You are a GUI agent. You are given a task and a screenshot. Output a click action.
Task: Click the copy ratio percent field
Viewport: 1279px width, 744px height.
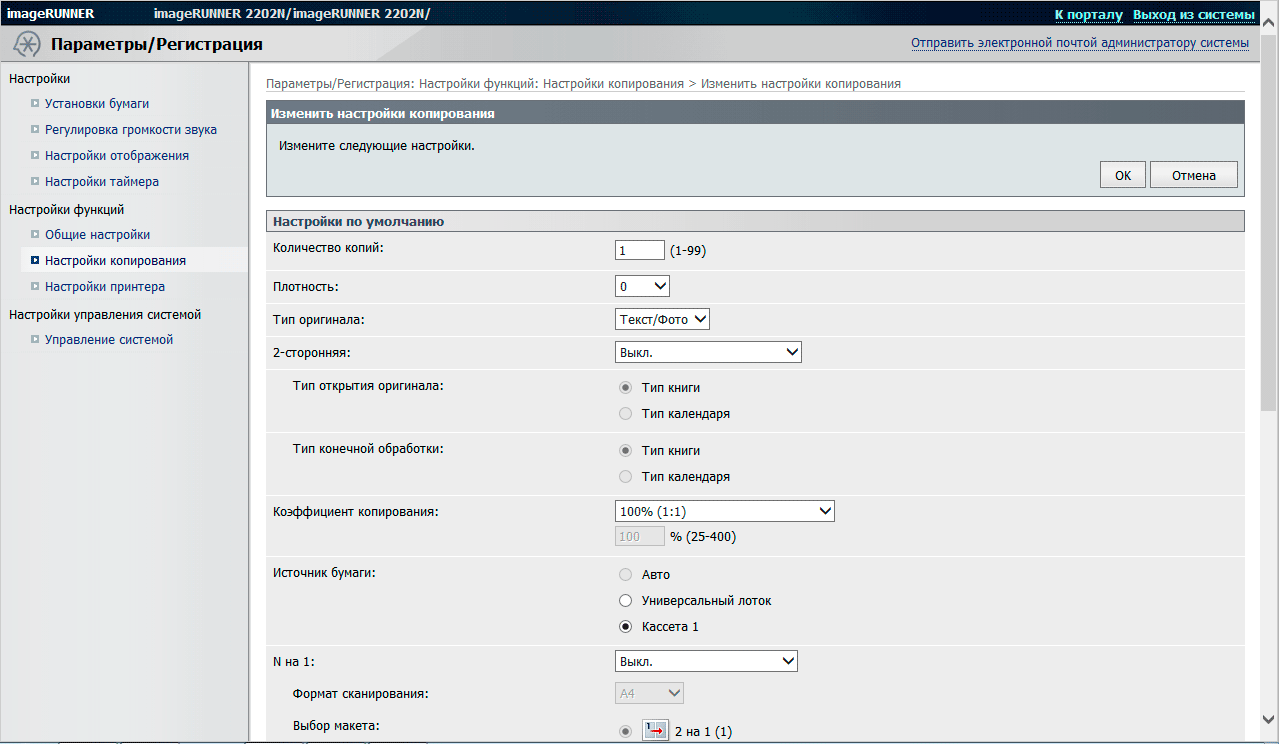[640, 537]
